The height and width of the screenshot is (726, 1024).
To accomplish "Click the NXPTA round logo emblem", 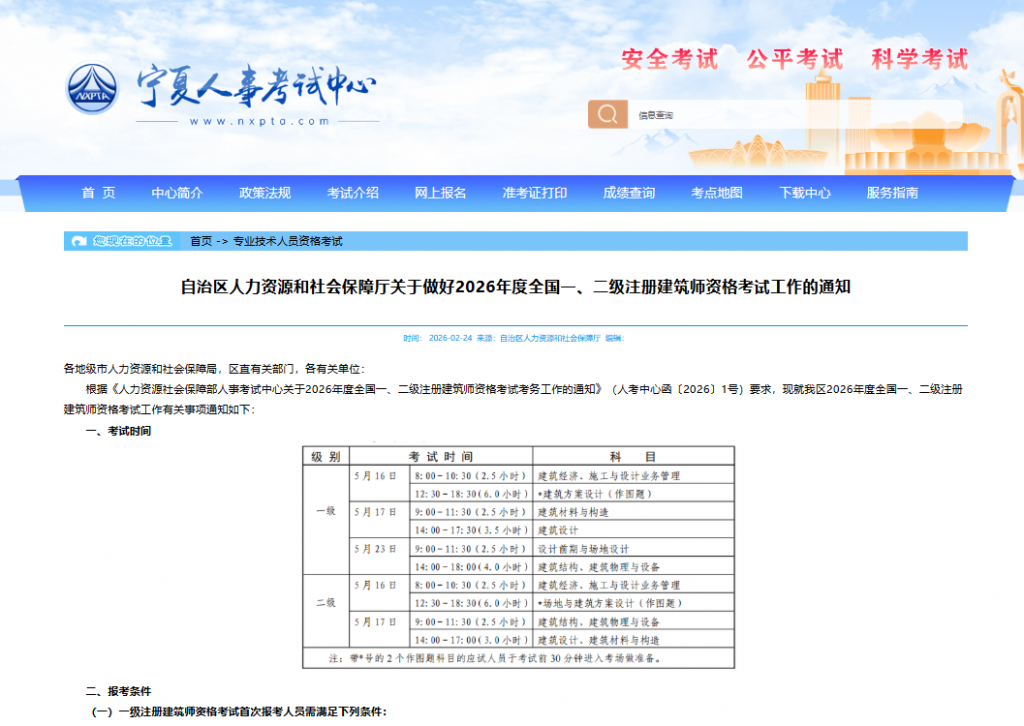I will [x=93, y=90].
